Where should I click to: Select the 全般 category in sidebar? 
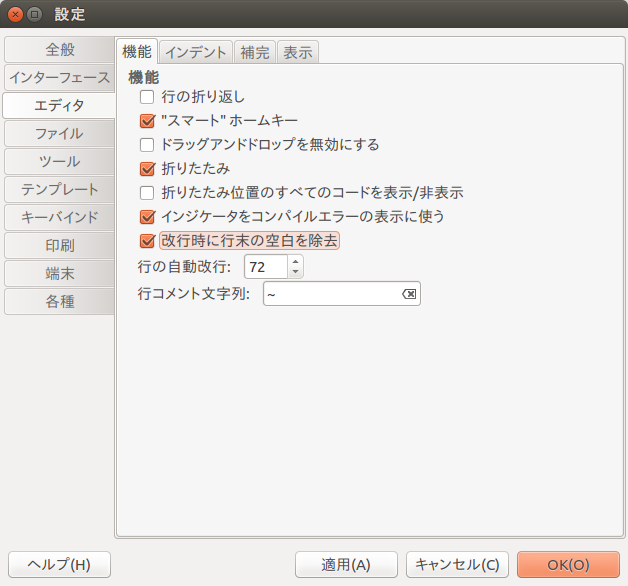(x=59, y=50)
